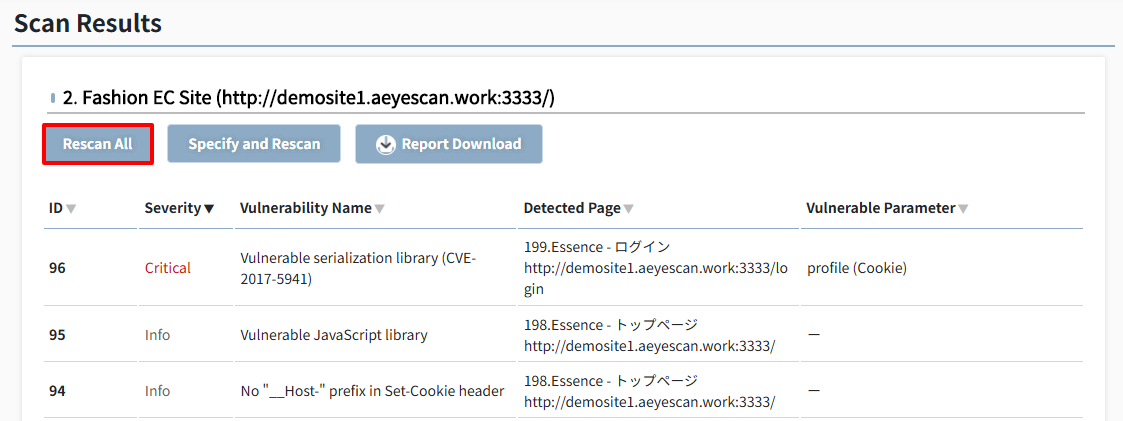The height and width of the screenshot is (421, 1123).
Task: Select the Detected Page column header
Action: coord(572,208)
